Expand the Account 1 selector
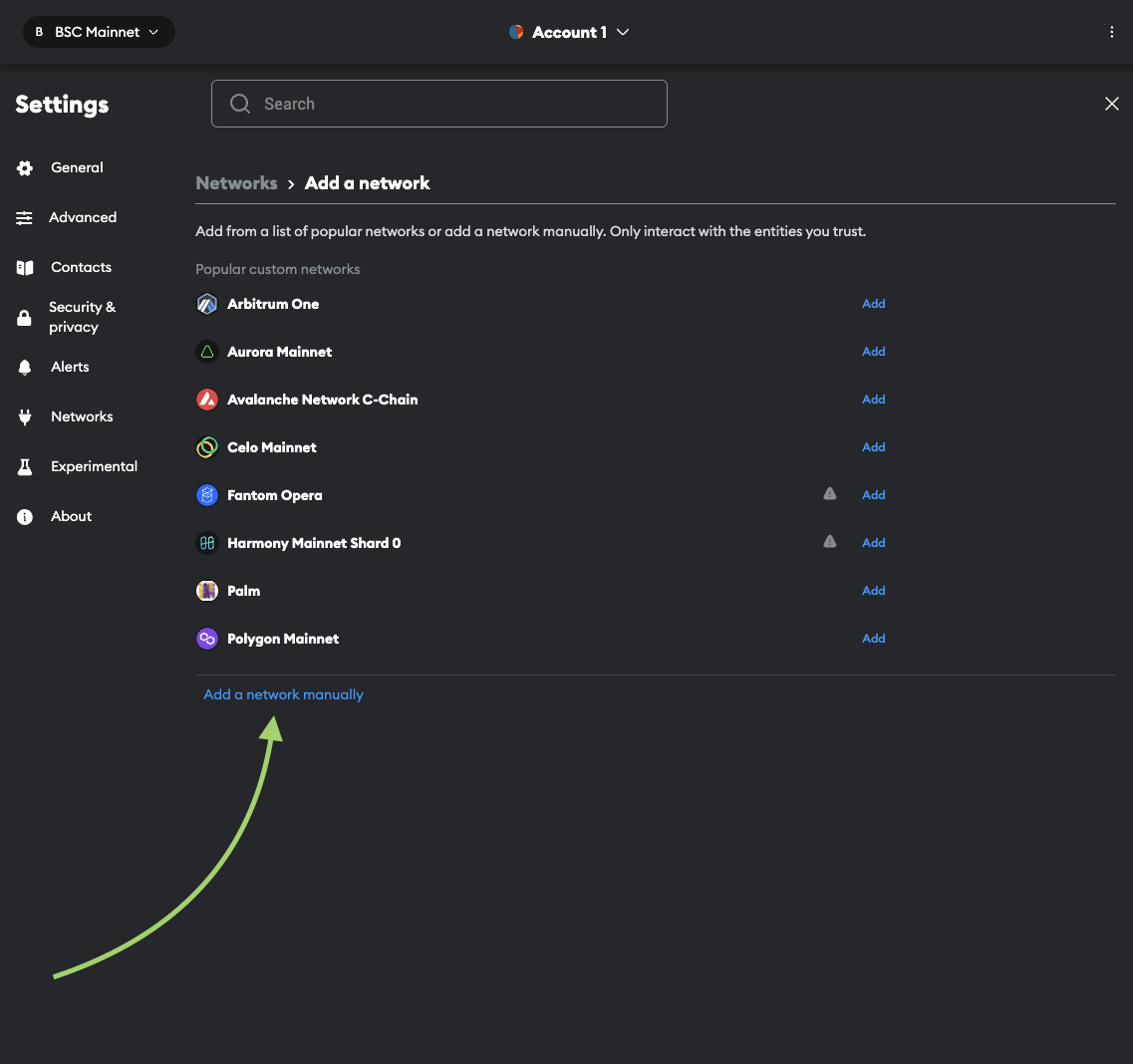 [569, 32]
